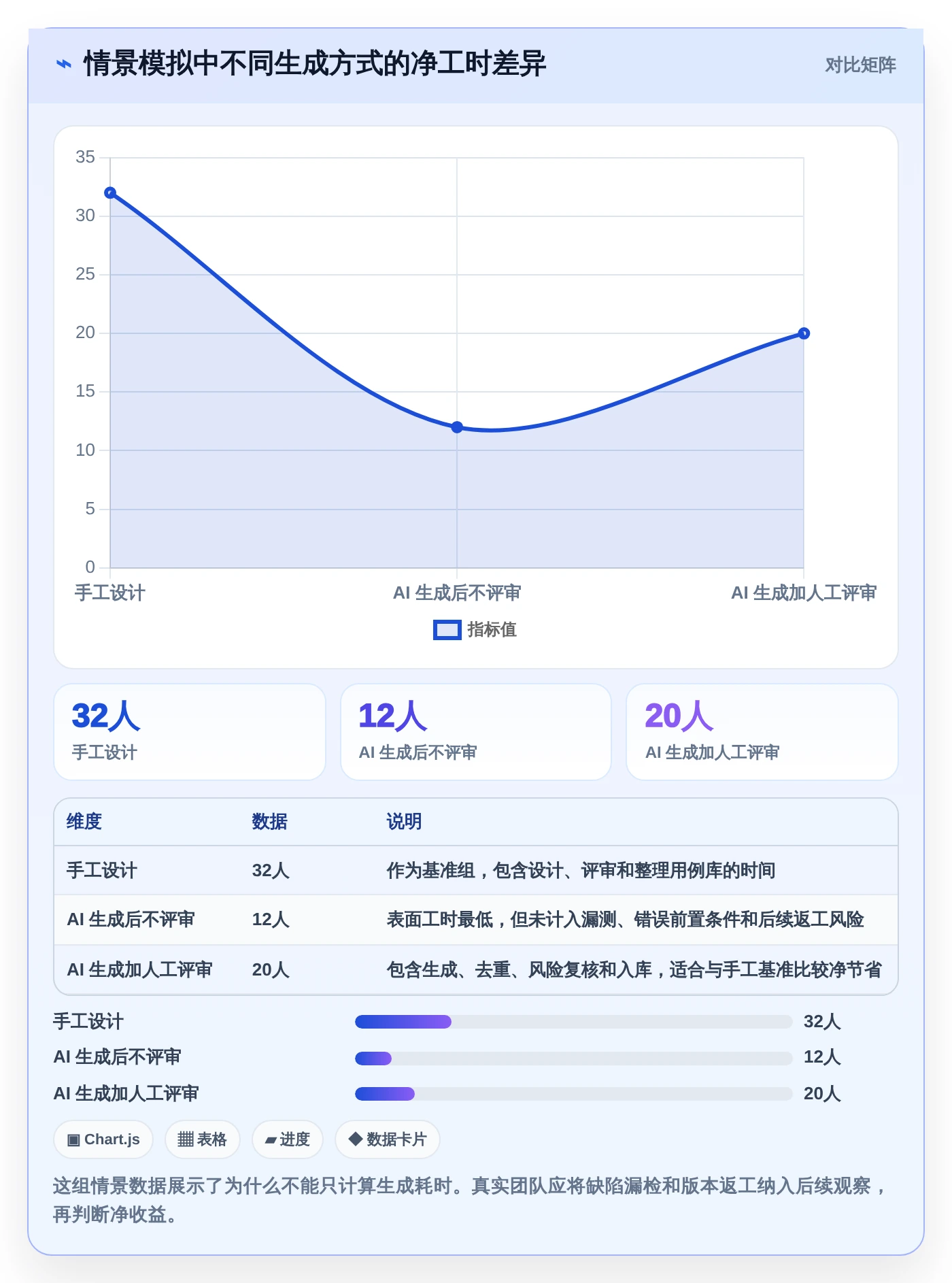
Task: Click the 说明 column header
Action: click(x=405, y=822)
